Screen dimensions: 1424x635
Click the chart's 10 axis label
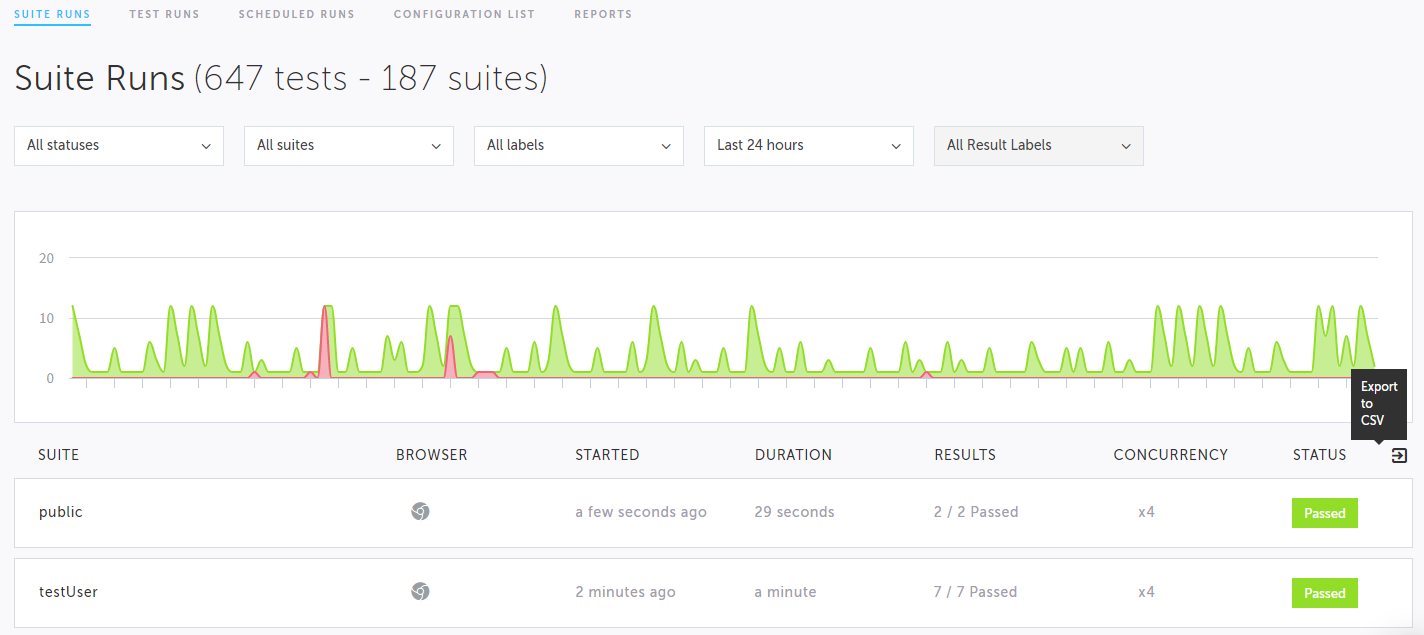click(46, 318)
